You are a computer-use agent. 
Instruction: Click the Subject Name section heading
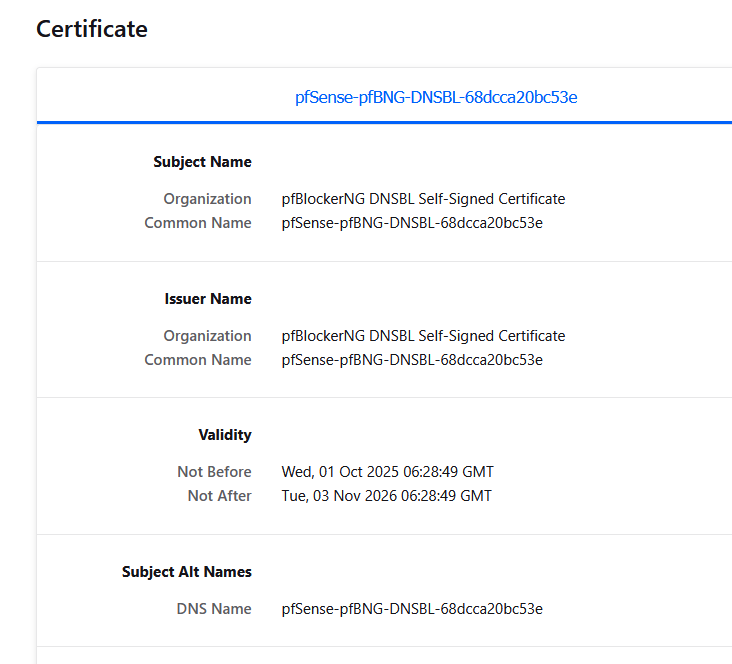(202, 162)
